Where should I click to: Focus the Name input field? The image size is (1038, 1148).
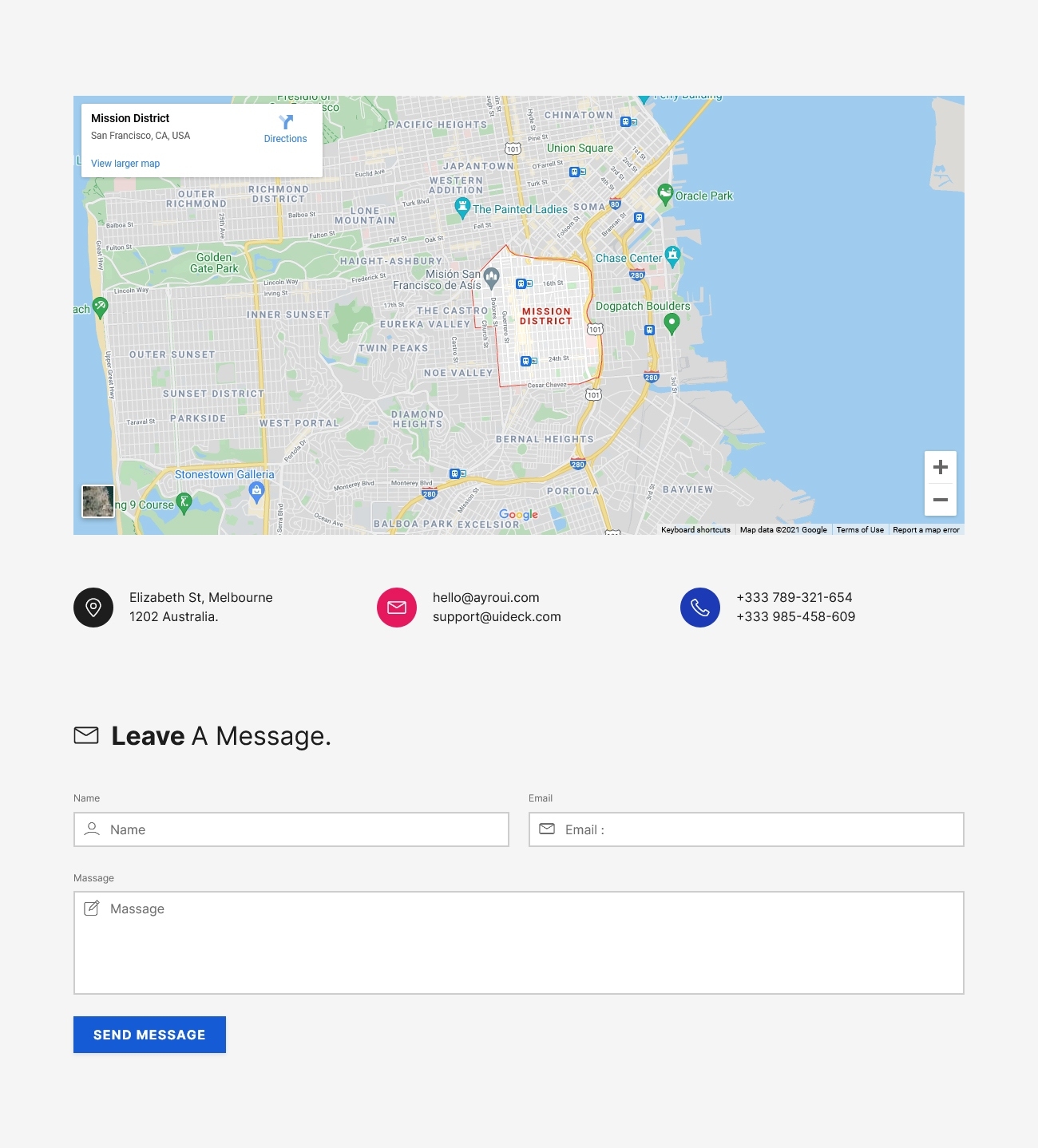point(291,829)
